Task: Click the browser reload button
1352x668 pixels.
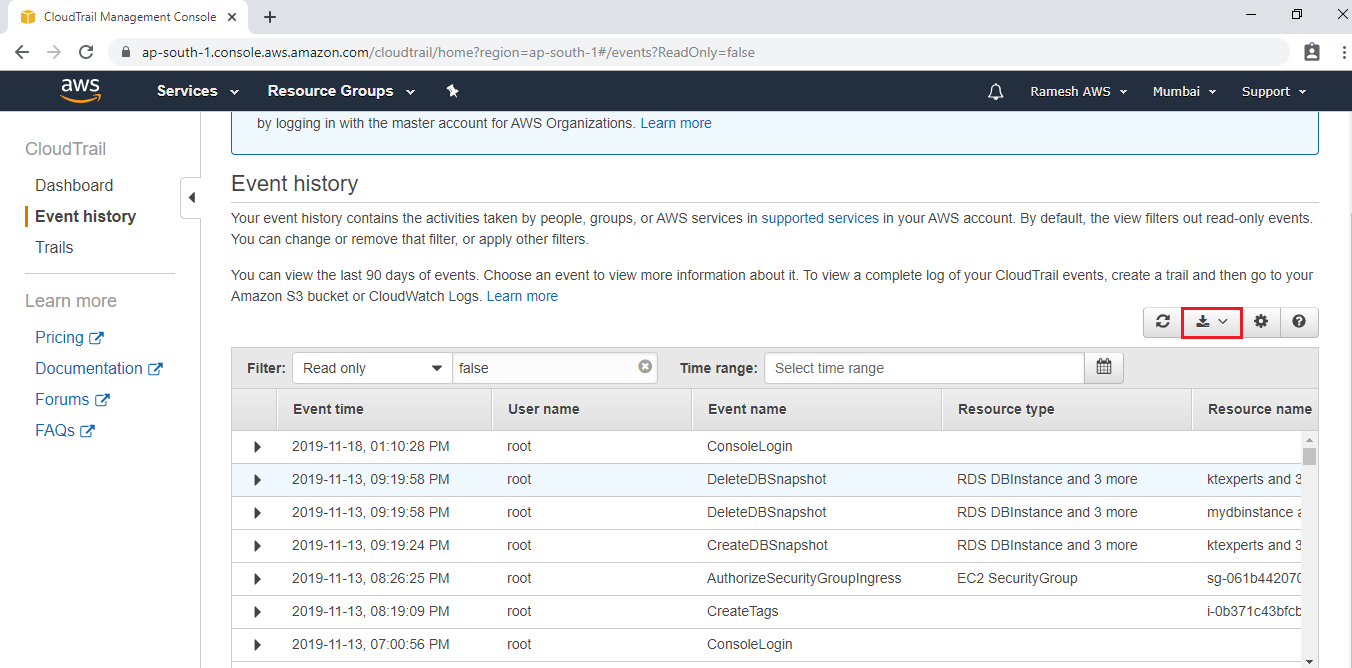Action: tap(86, 51)
